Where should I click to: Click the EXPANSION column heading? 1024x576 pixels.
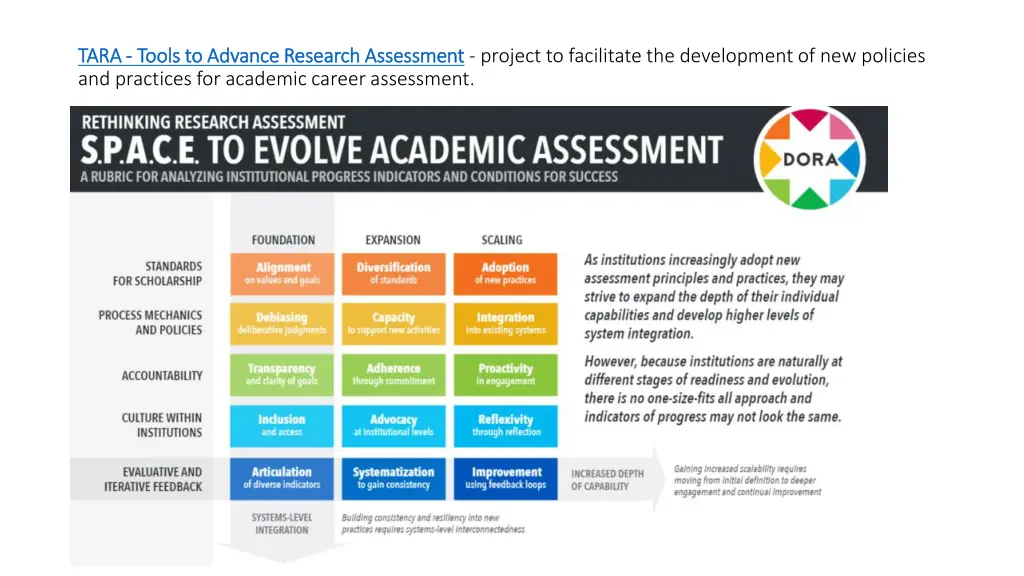[393, 240]
